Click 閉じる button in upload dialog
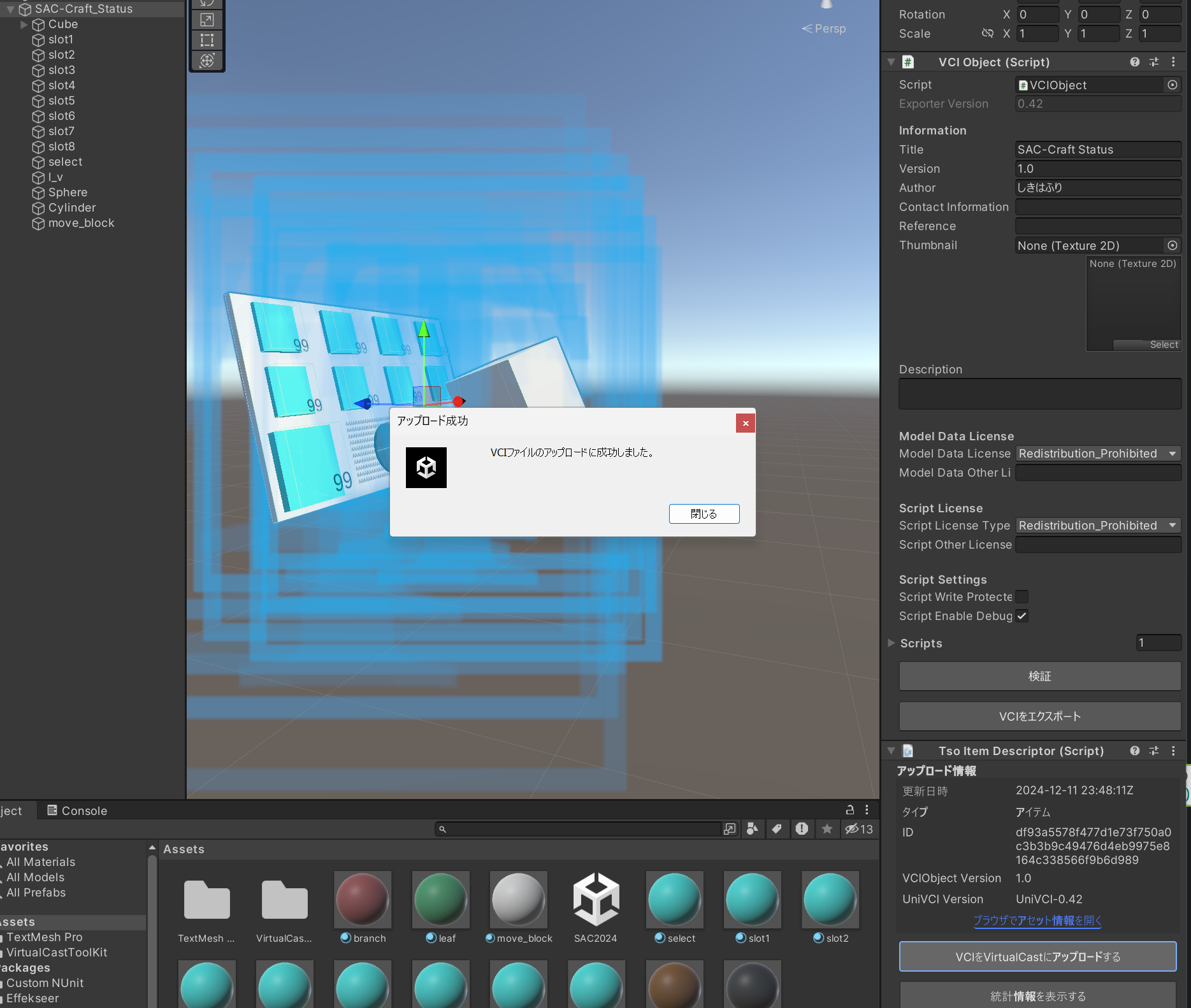The image size is (1191, 1008). [x=704, y=514]
